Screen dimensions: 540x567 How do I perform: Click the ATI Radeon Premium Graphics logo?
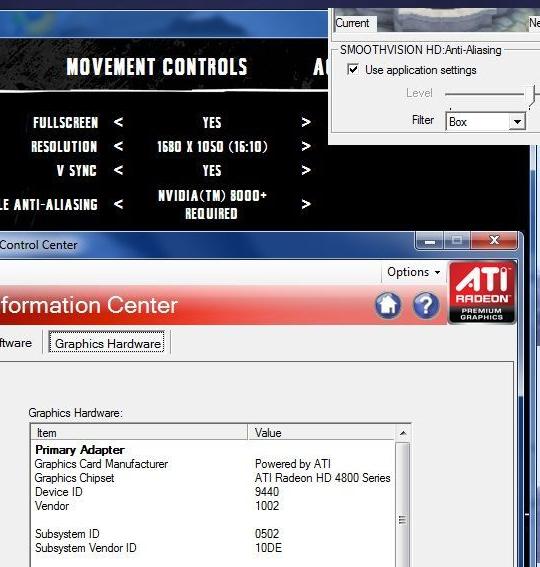coord(482,292)
